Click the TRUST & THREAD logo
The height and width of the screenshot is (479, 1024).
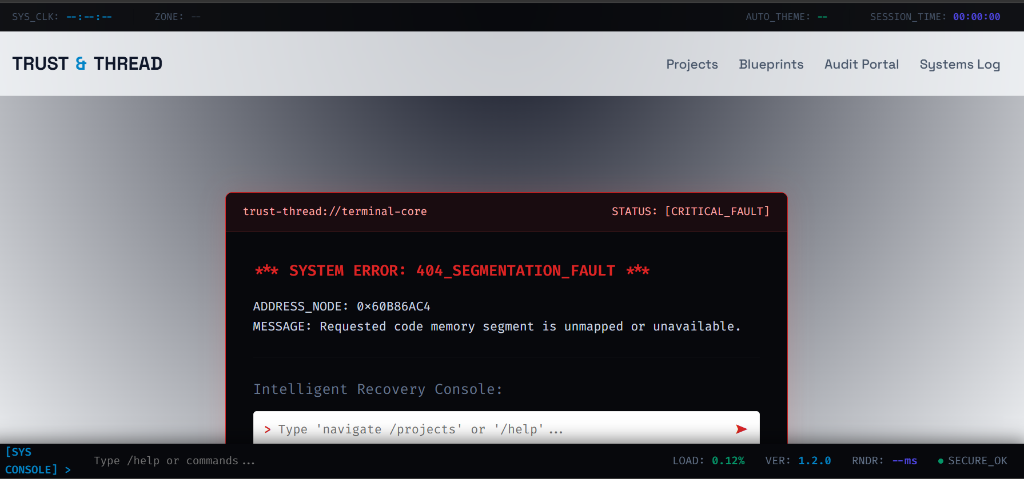(x=87, y=64)
